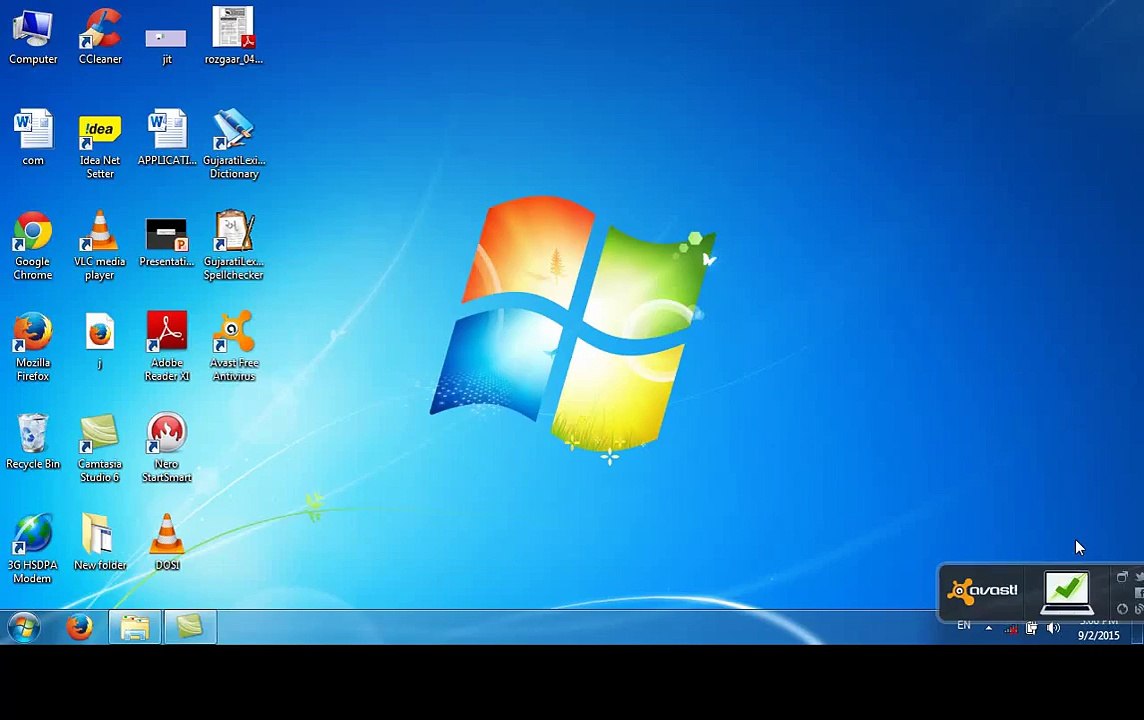Launch GujaratiLexicon Spellchecker shortcut
Image resolution: width=1144 pixels, height=720 pixels.
pyautogui.click(x=233, y=246)
